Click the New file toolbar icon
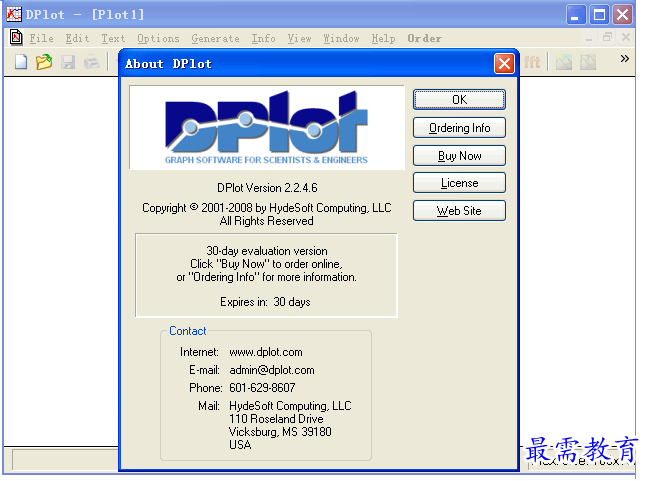The image size is (647, 481). click(x=21, y=62)
